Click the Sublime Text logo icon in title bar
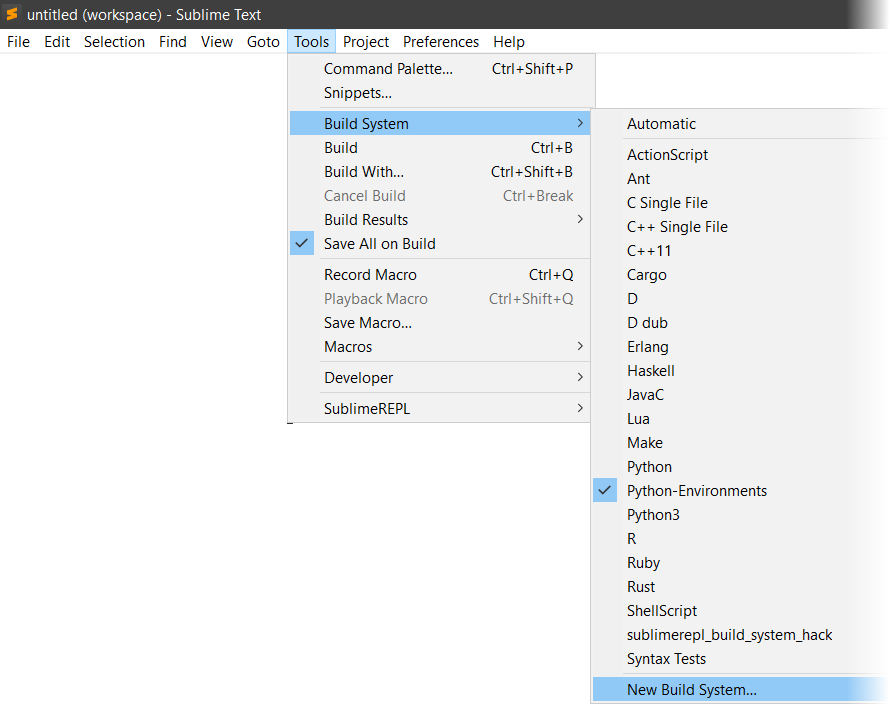Viewport: 891px width, 704px height. pyautogui.click(x=13, y=14)
